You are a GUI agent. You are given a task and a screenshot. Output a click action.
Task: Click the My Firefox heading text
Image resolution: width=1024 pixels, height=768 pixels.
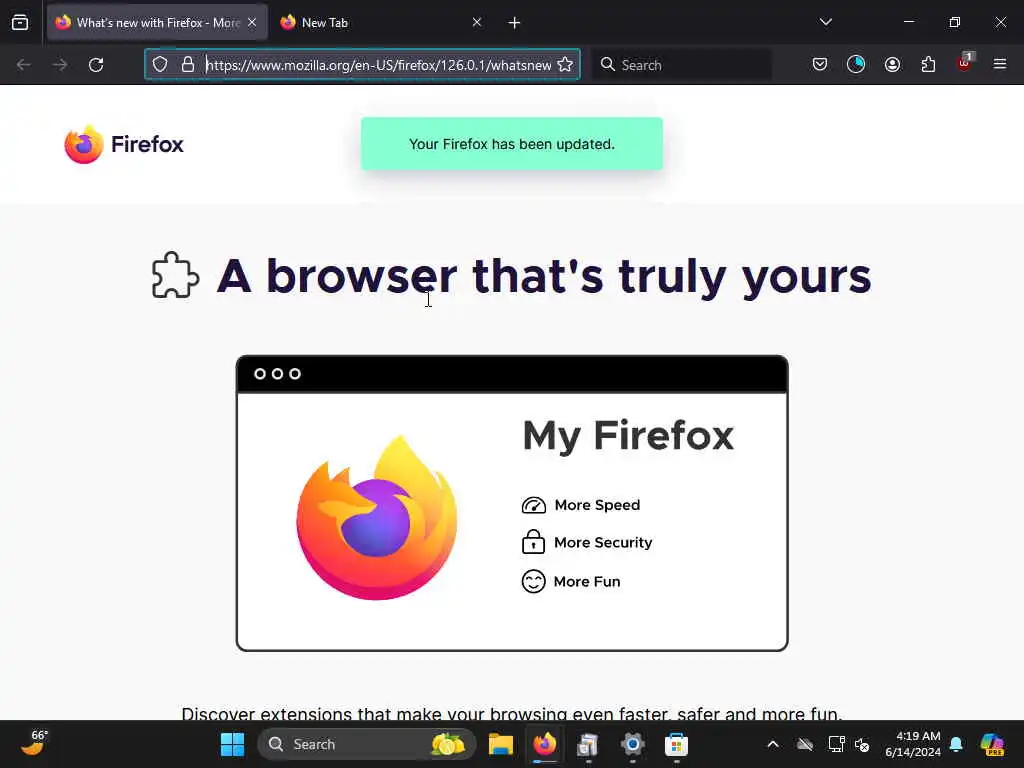tap(628, 436)
